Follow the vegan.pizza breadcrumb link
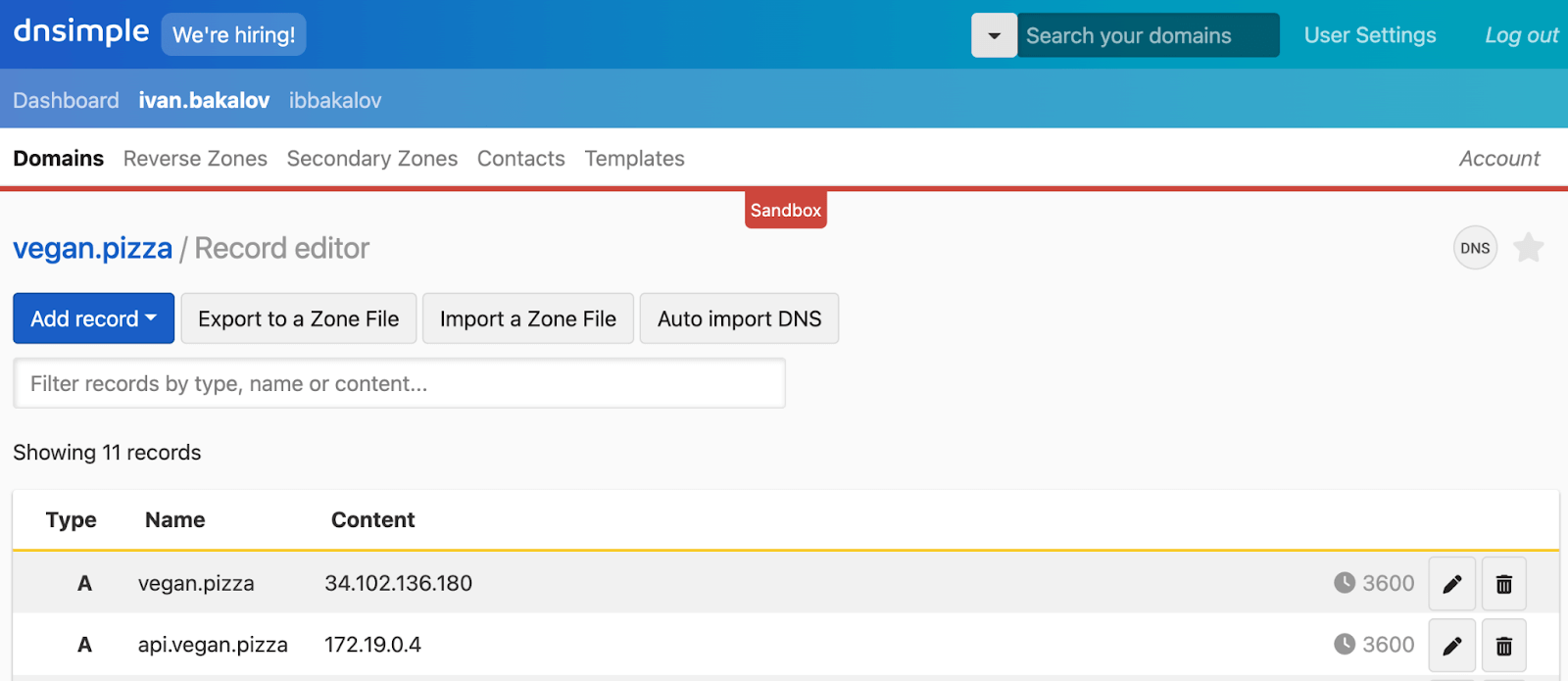 (92, 249)
